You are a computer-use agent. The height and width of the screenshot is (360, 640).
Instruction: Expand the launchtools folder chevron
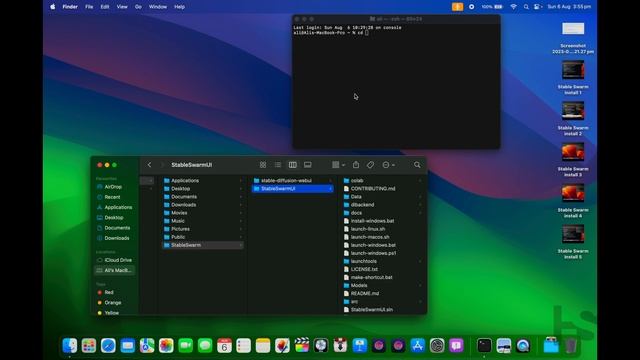click(420, 261)
